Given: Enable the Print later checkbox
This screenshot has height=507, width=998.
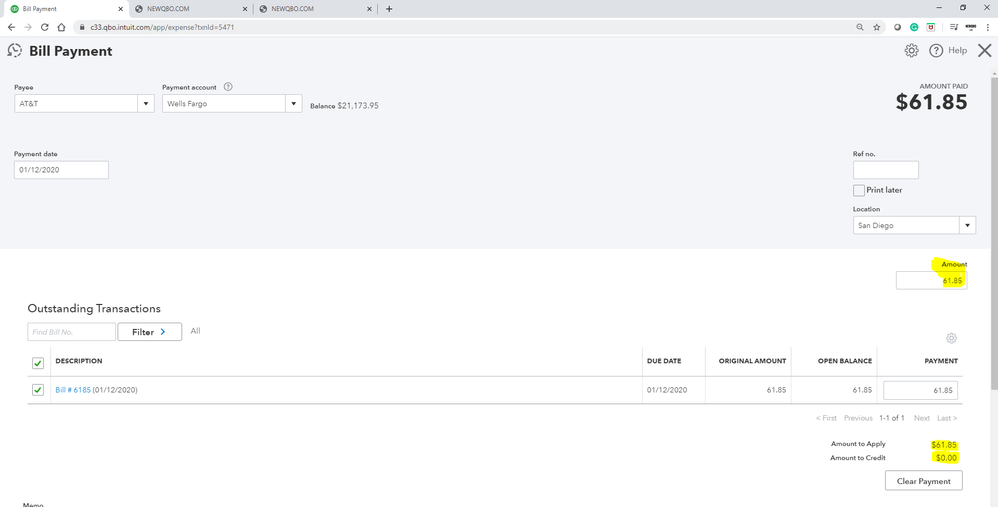Looking at the screenshot, I should click(859, 190).
